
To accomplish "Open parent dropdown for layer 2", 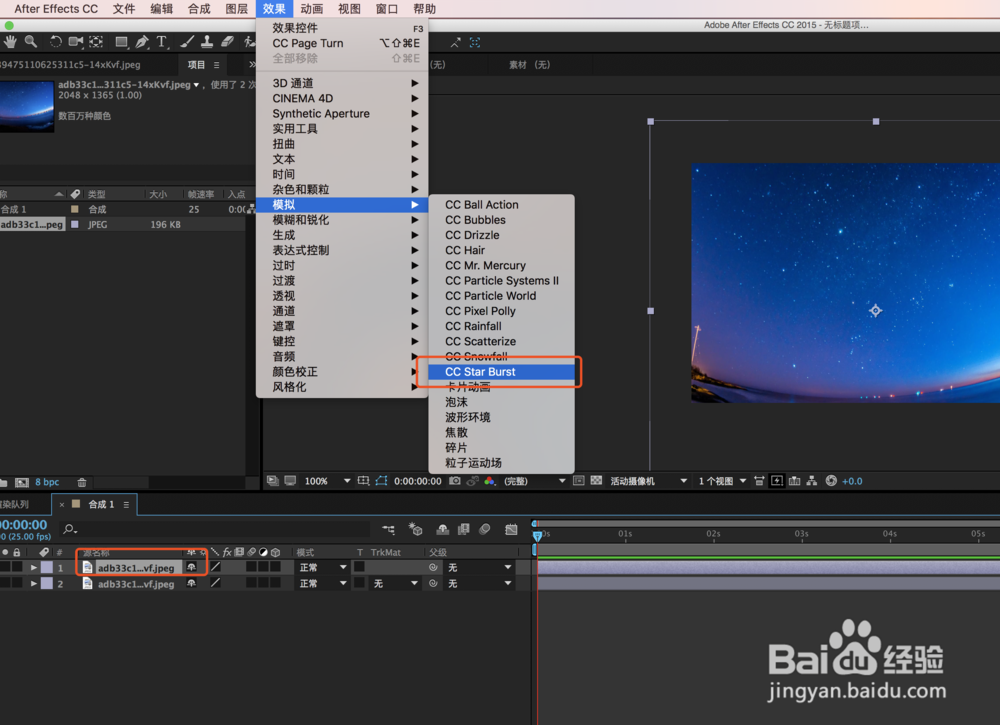I will coord(480,583).
